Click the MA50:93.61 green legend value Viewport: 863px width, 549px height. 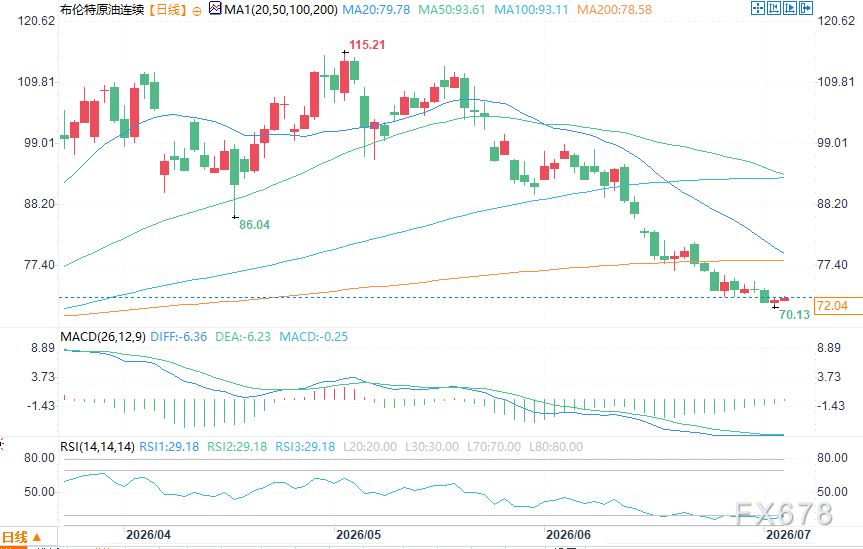(452, 9)
